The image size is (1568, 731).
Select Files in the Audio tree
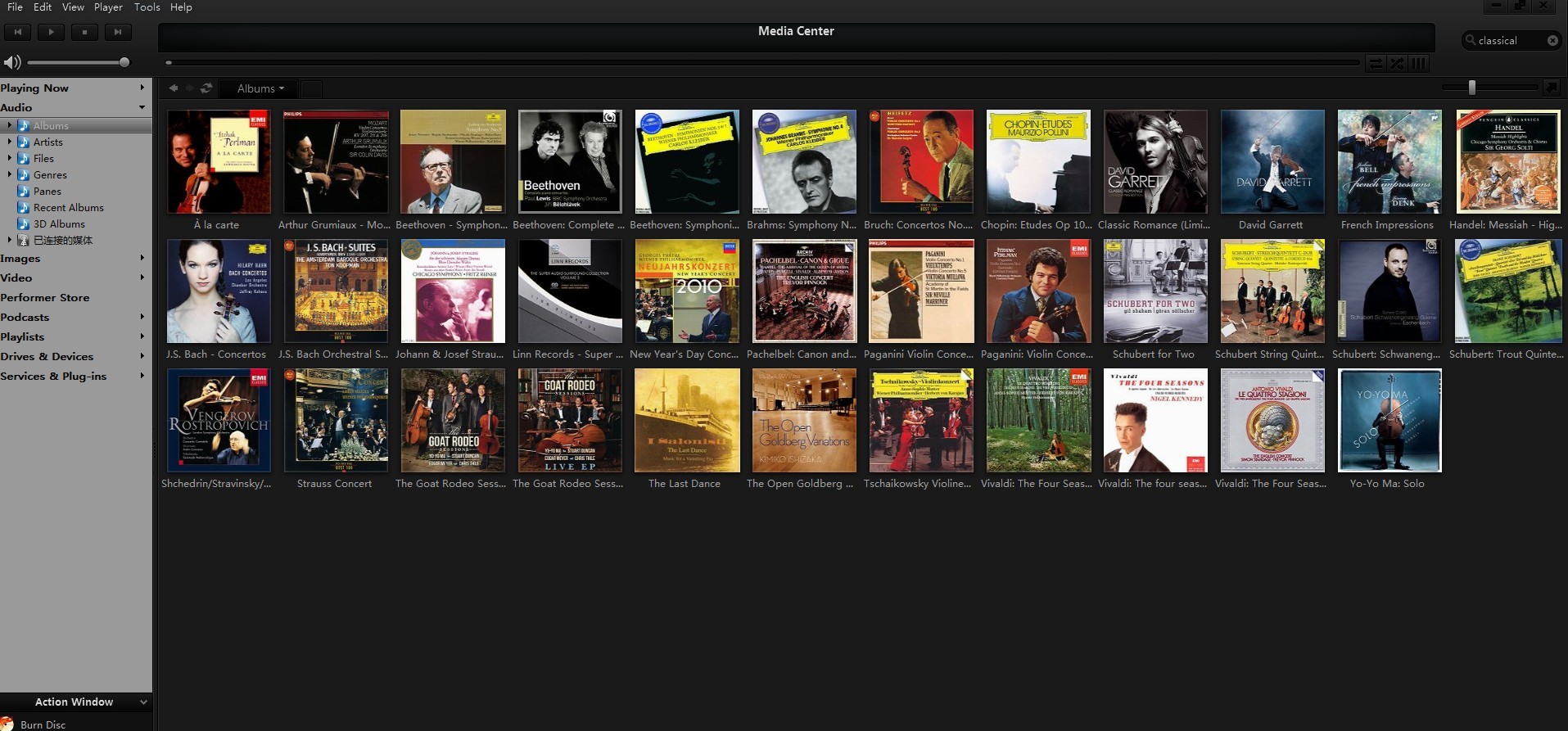coord(43,158)
